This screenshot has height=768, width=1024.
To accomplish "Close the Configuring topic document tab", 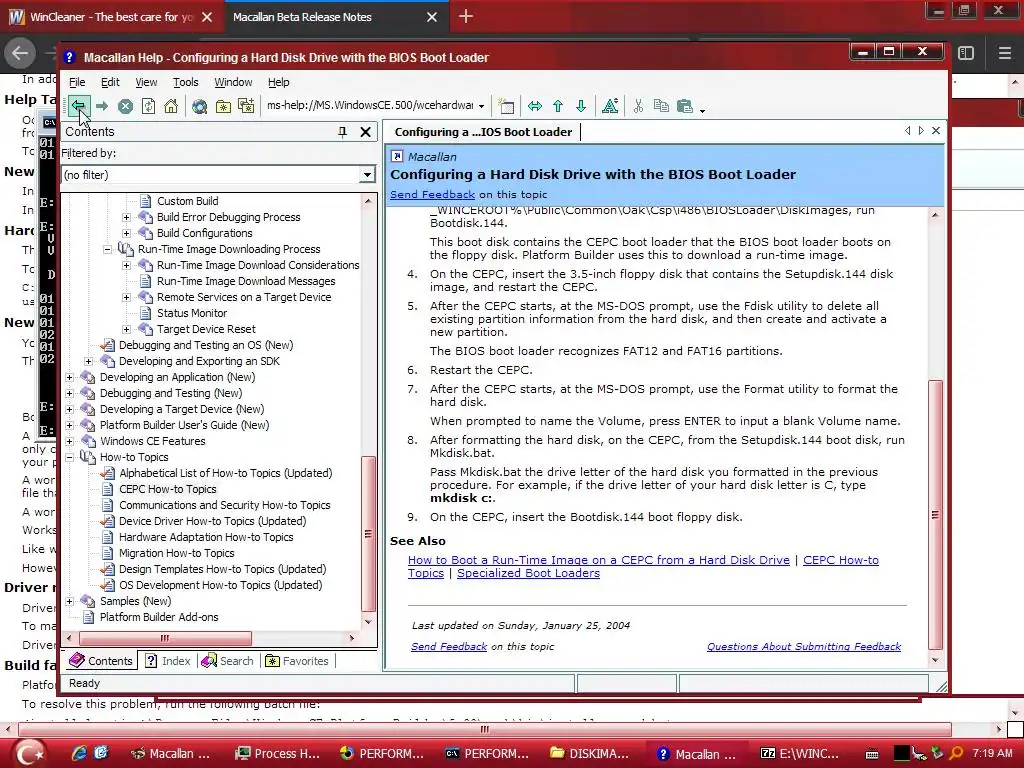I will 936,131.
